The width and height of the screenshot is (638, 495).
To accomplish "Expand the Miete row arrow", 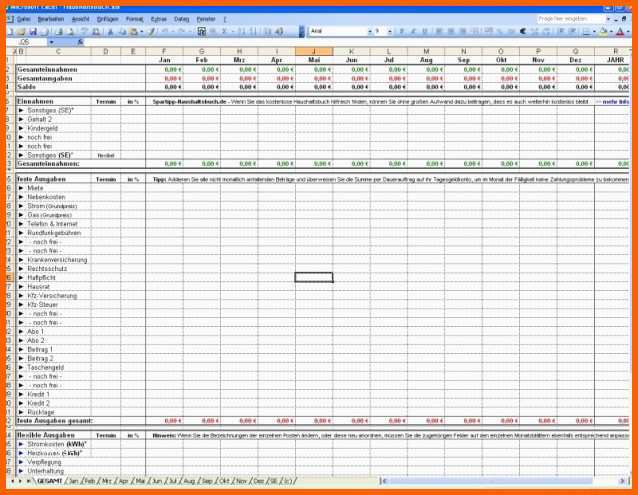I will pyautogui.click(x=21, y=188).
